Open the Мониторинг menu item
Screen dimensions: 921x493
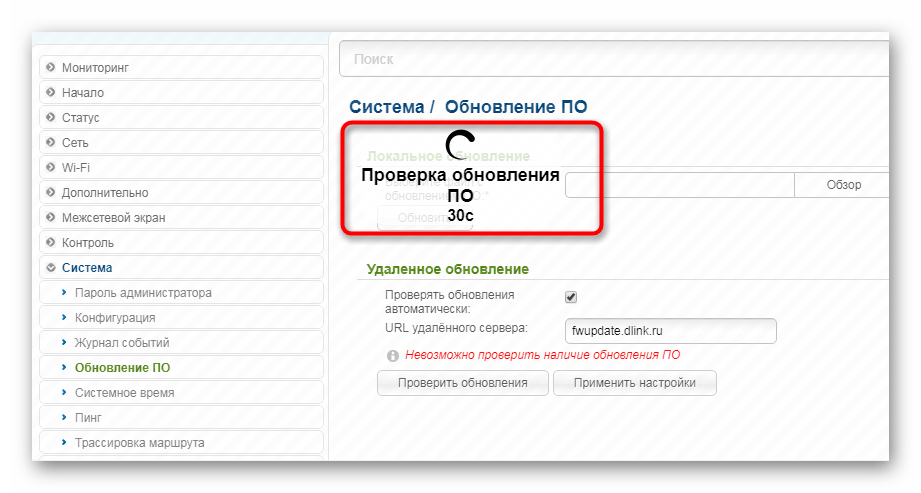(x=181, y=68)
